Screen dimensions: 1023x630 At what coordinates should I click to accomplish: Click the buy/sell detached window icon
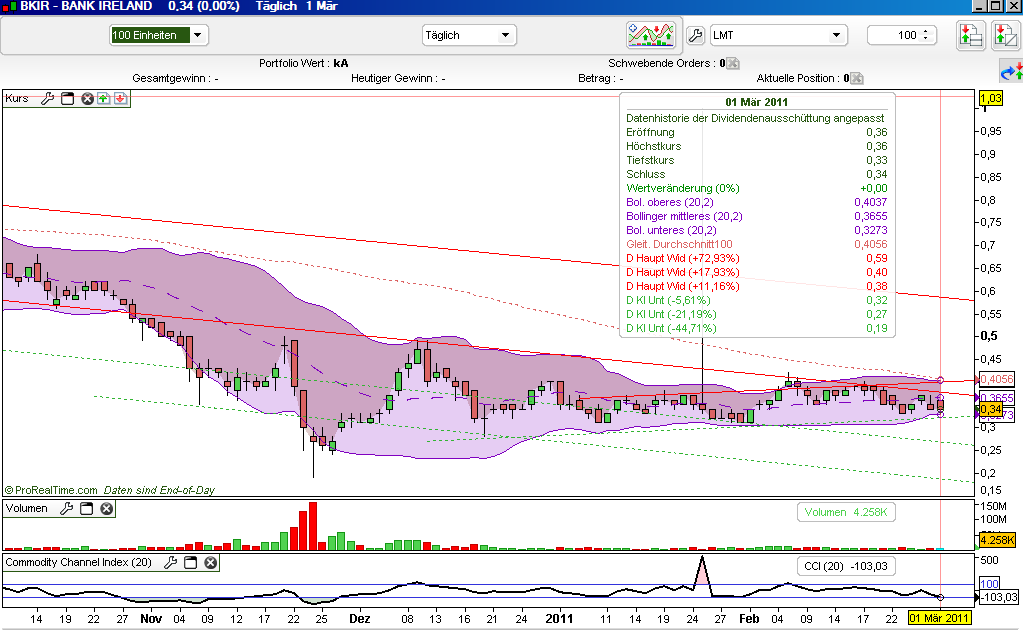click(x=1005, y=35)
